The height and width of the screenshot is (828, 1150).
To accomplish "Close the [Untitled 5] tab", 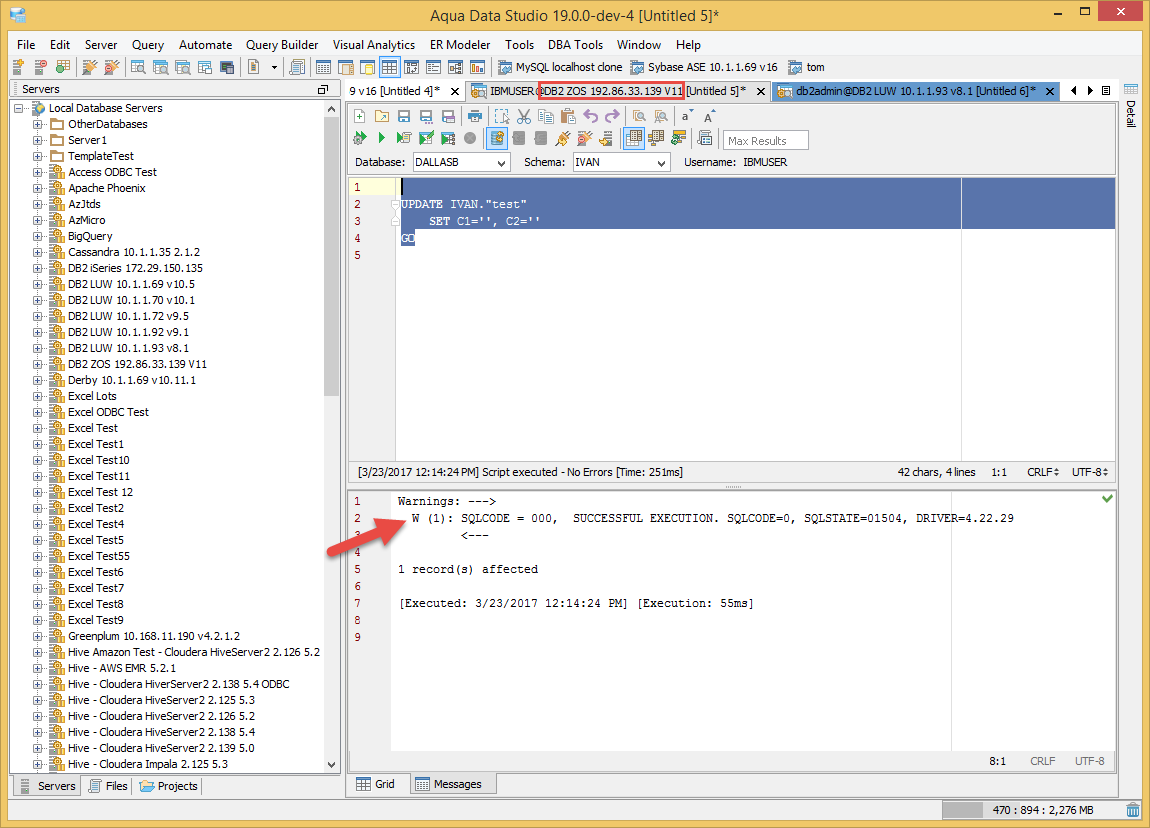I will pyautogui.click(x=761, y=92).
